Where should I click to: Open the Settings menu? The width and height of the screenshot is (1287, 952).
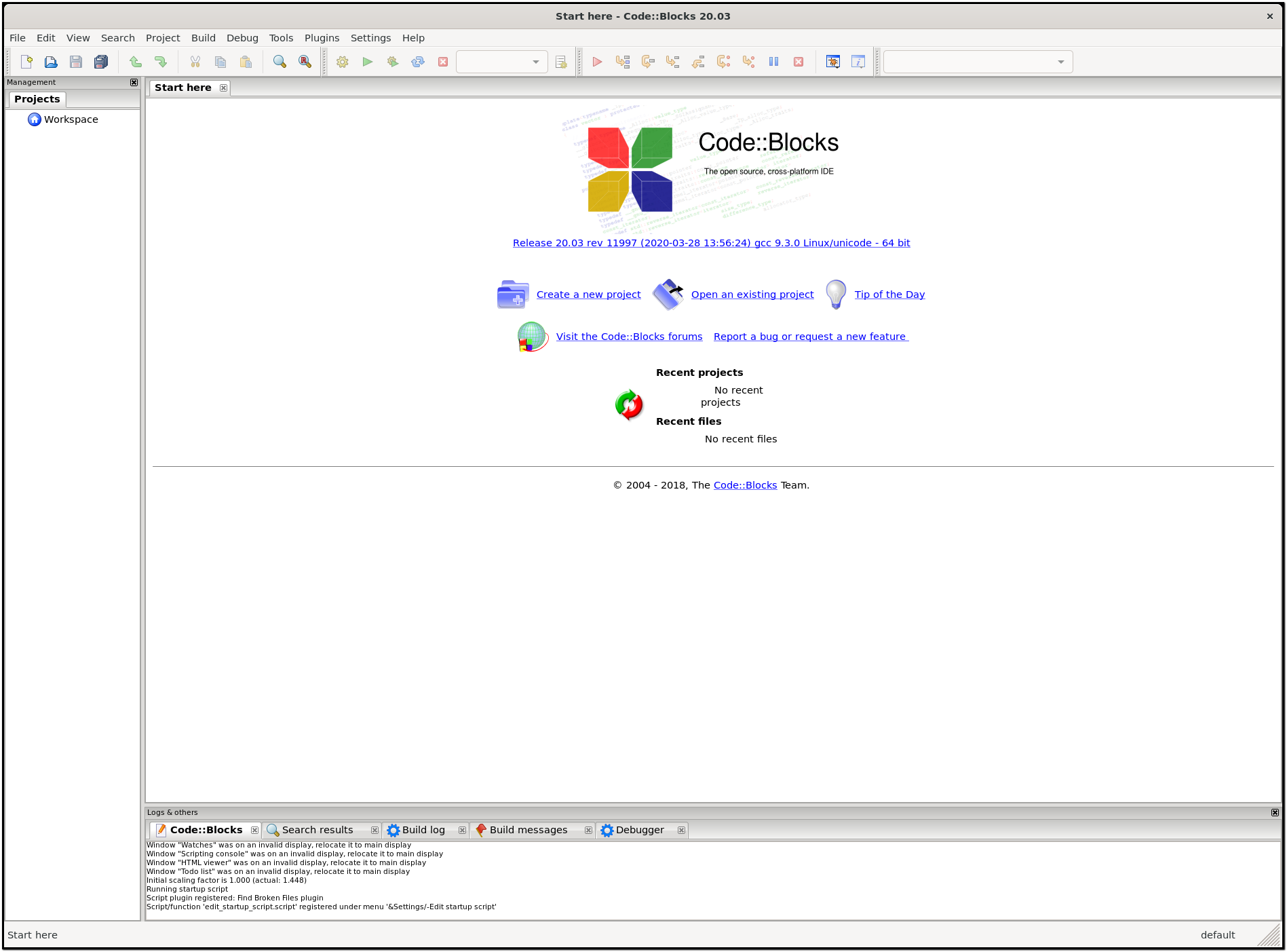click(370, 38)
